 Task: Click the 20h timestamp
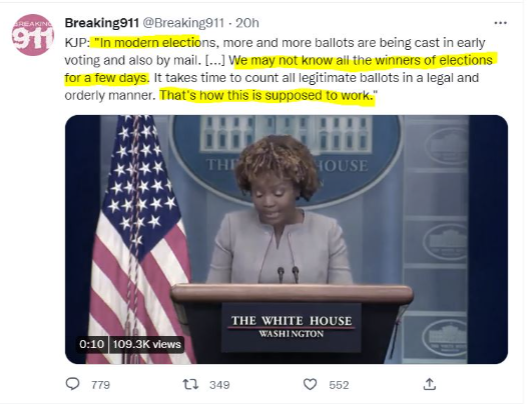(247, 23)
